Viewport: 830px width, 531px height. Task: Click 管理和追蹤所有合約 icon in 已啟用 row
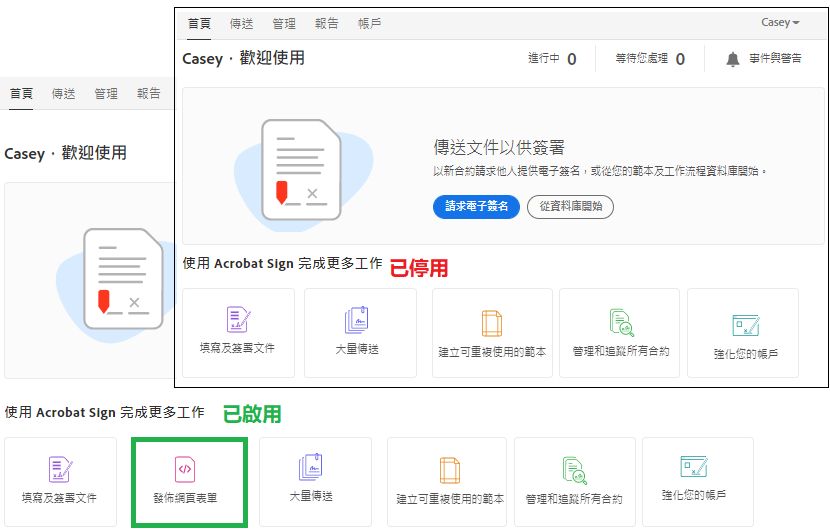click(574, 471)
